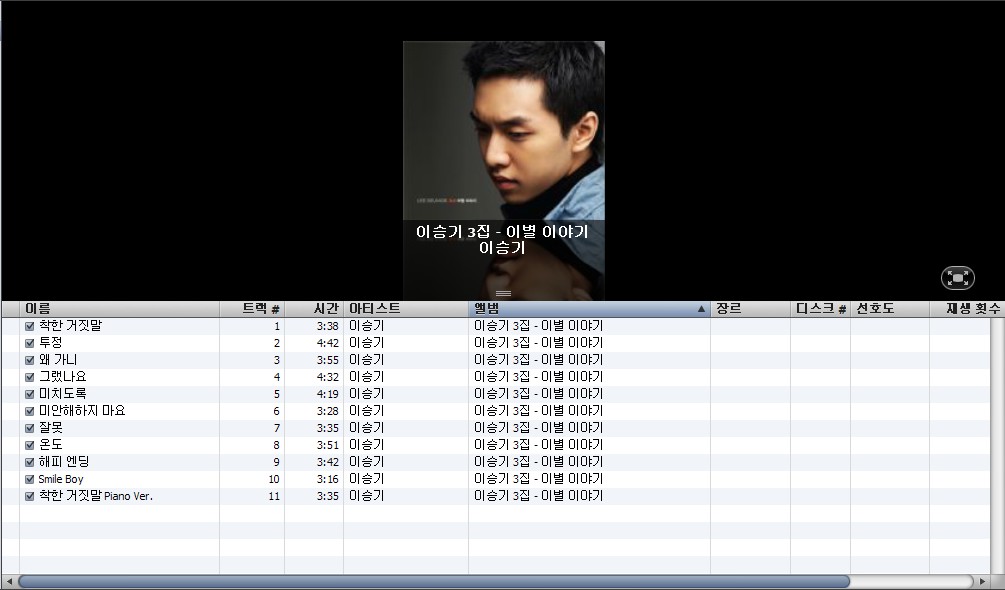Image resolution: width=1005 pixels, height=590 pixels.
Task: Select the song 해피 엔딩
Action: point(64,462)
